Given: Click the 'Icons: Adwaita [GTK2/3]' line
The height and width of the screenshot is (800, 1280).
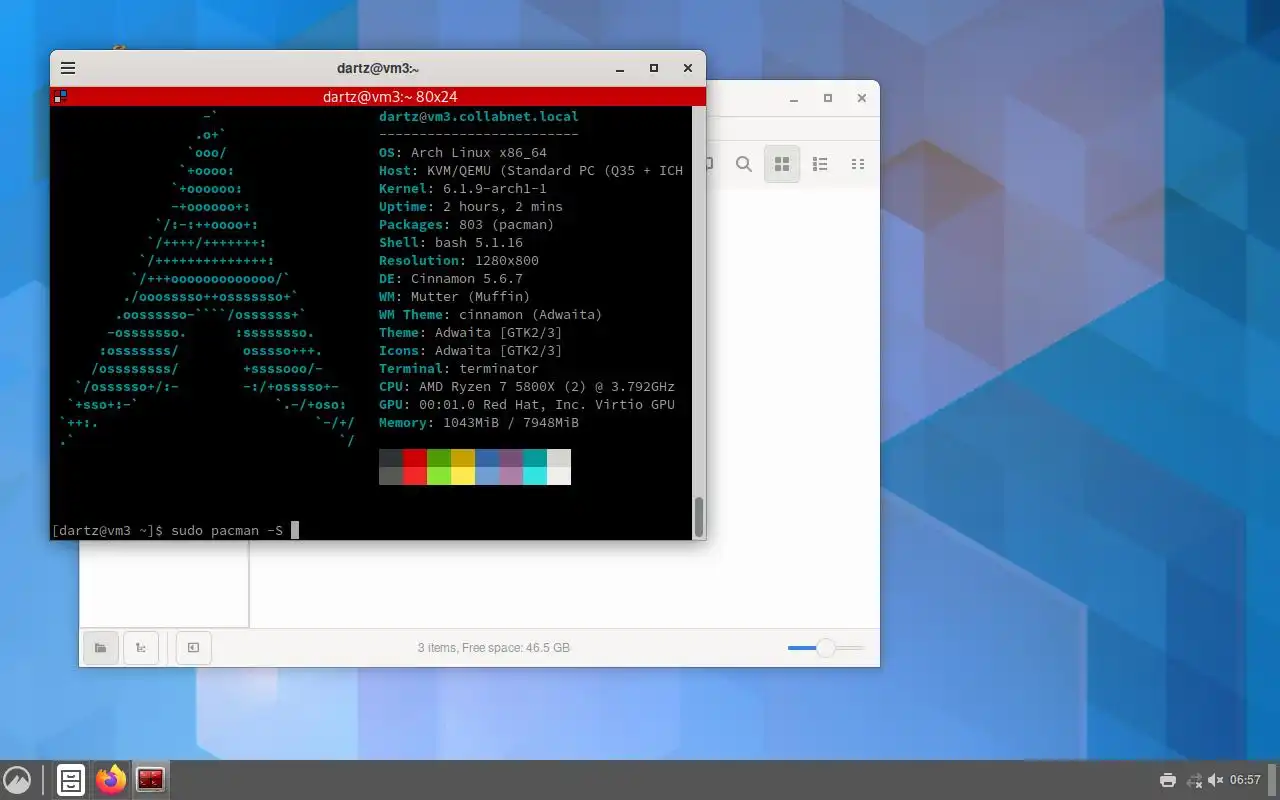Looking at the screenshot, I should click(471, 350).
